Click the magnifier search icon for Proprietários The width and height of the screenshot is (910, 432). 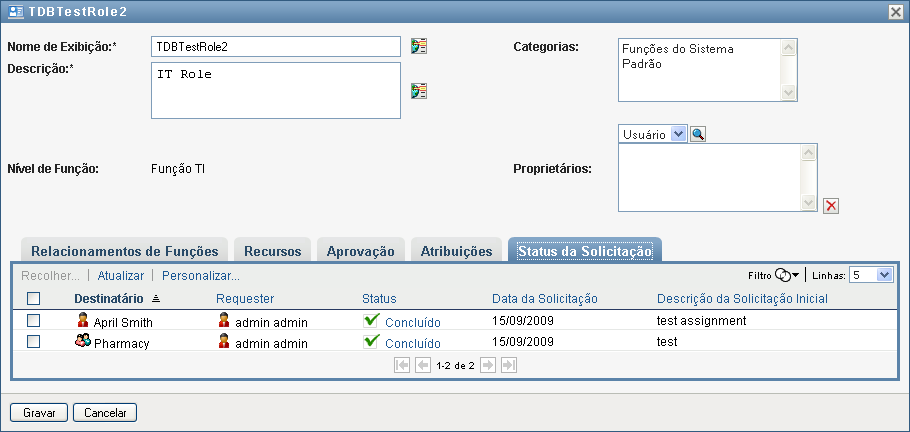pos(698,133)
